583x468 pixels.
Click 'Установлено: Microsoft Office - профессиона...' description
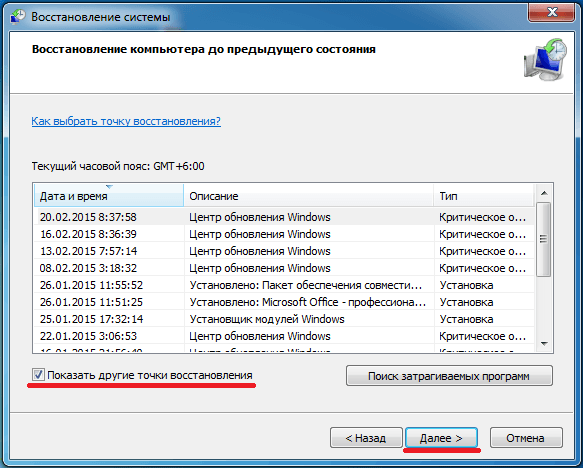307,302
